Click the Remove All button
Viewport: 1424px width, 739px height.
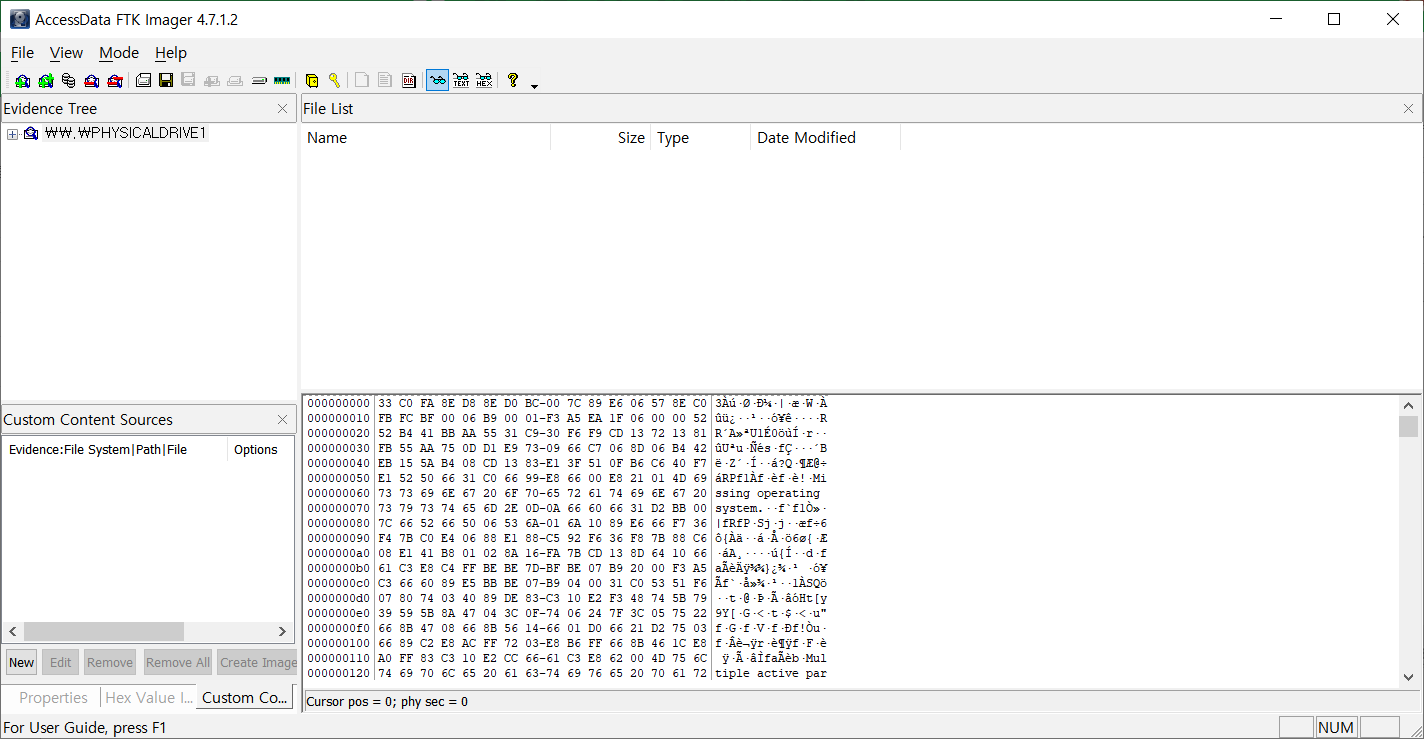177,662
